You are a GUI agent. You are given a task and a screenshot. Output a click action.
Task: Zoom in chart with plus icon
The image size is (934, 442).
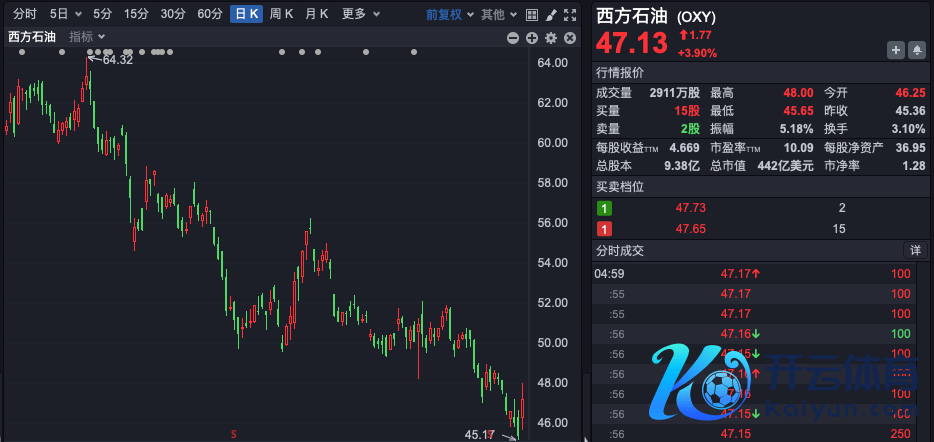point(532,38)
